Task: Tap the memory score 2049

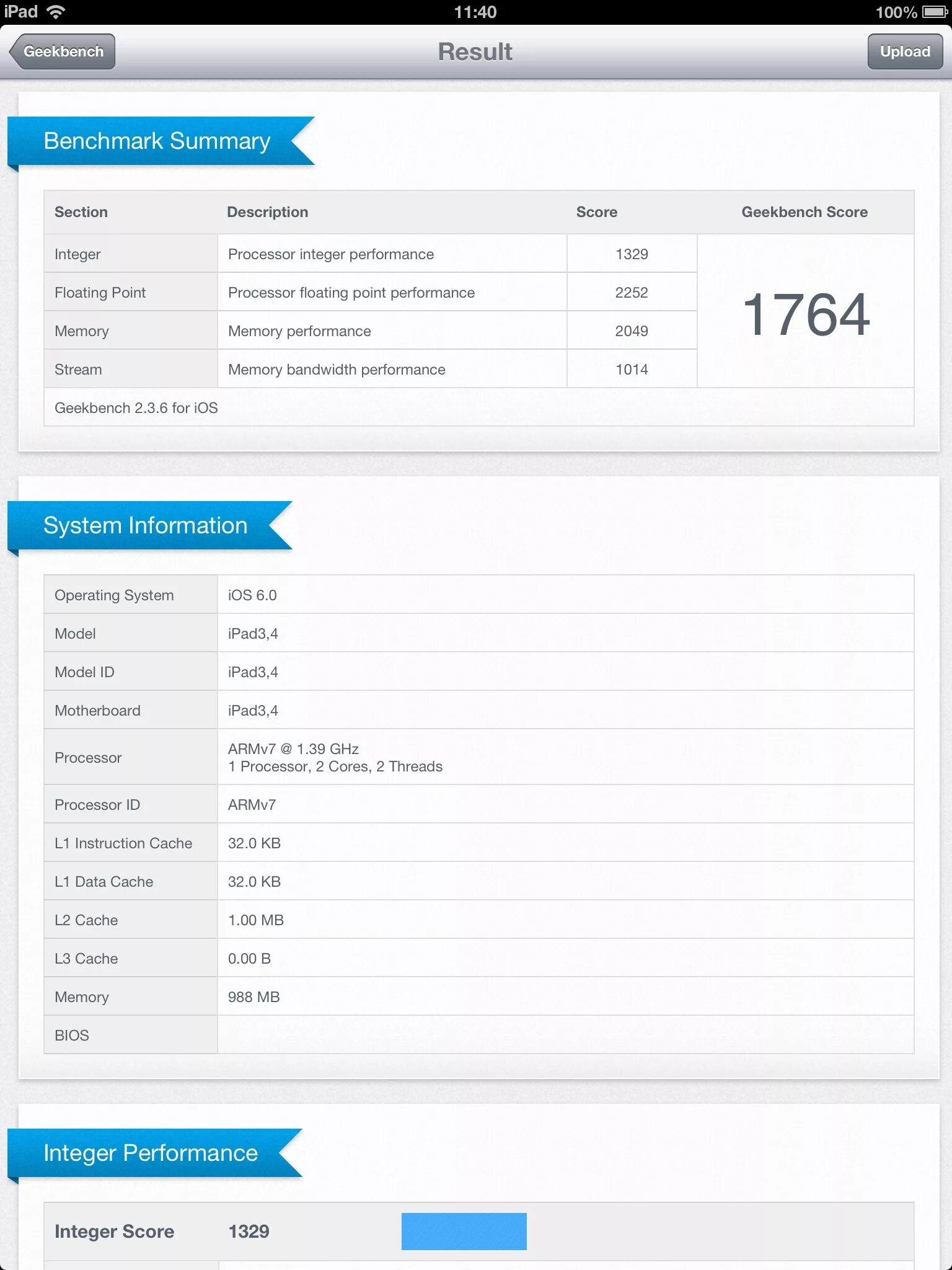Action: pyautogui.click(x=632, y=331)
